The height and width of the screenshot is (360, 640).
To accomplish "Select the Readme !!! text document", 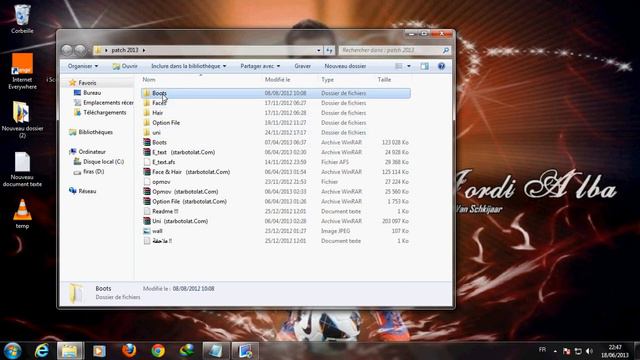I will tap(276, 211).
